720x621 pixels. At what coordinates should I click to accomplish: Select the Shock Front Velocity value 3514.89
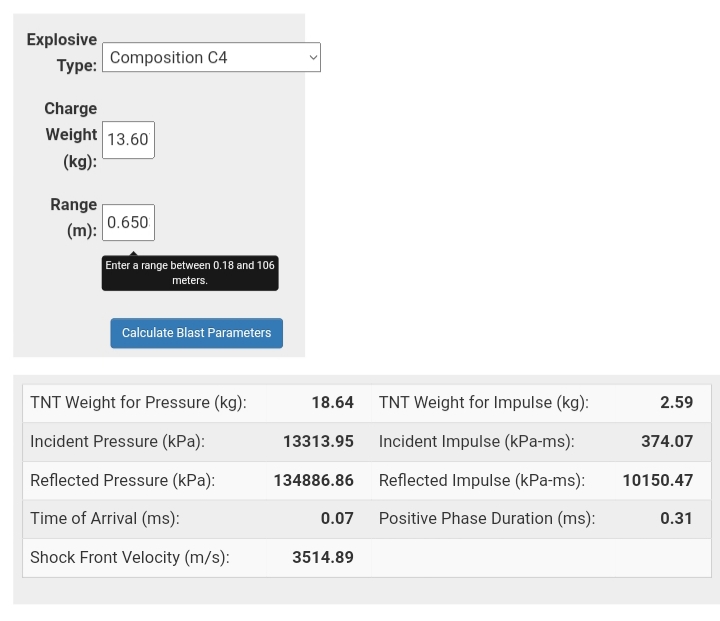322,557
